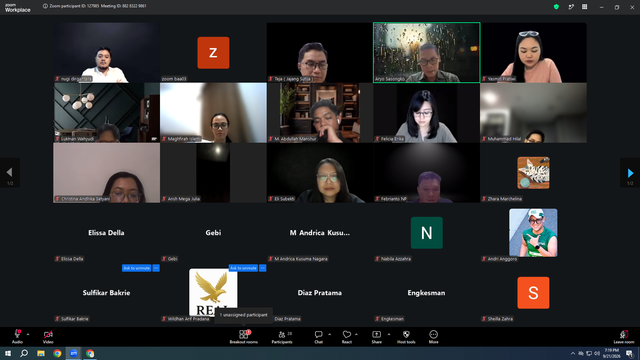Click the green N avatar of Nabila Azzahra

(427, 233)
